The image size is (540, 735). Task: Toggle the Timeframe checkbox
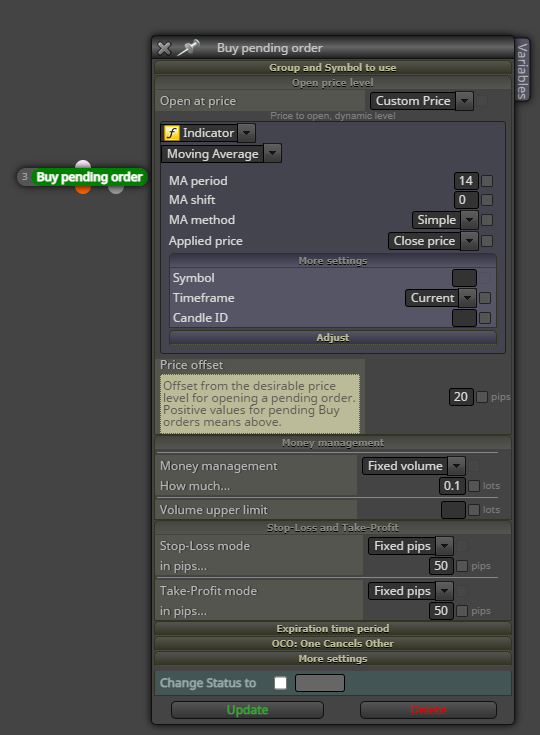(485, 298)
